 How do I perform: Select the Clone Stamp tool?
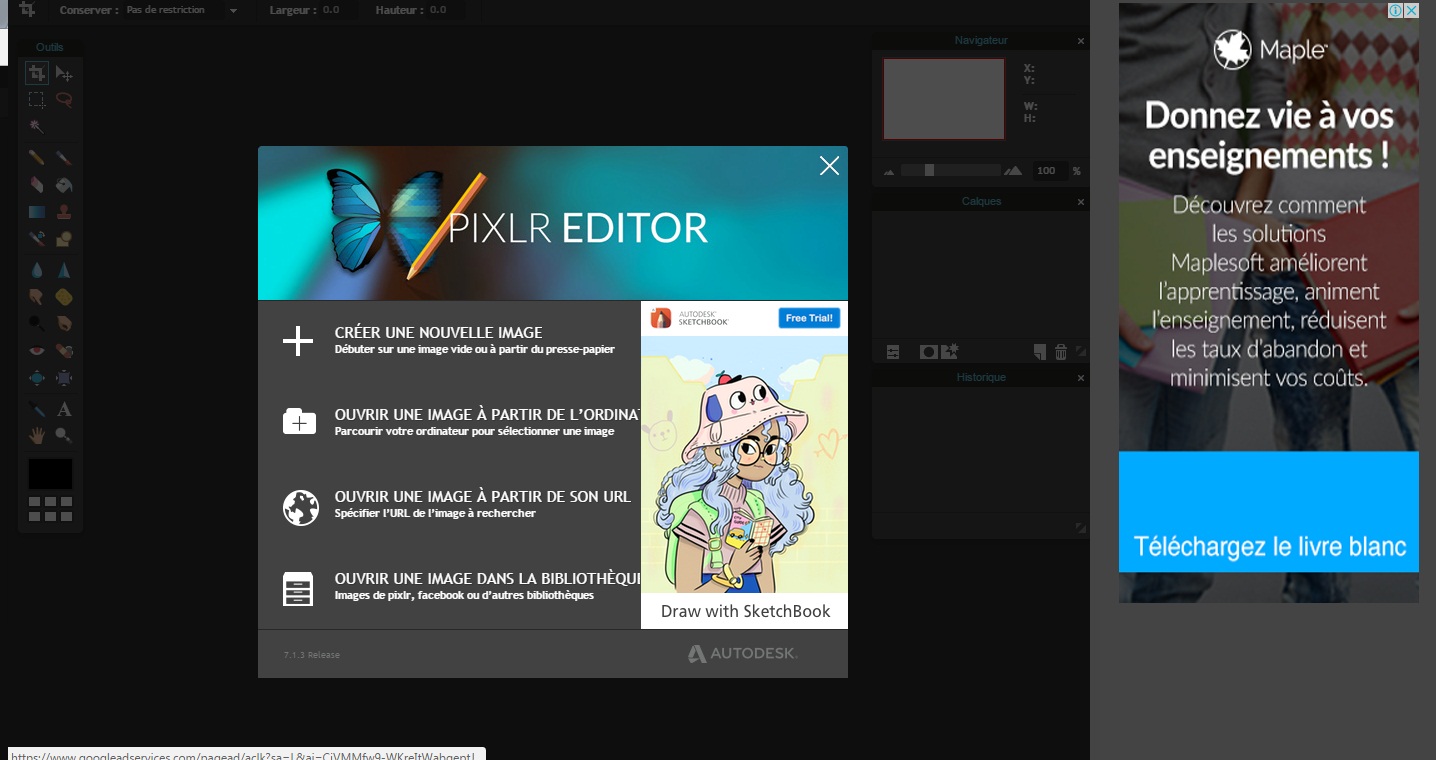coord(64,212)
